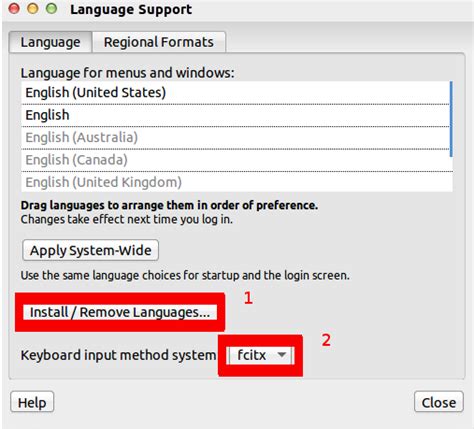This screenshot has width=474, height=429.
Task: Switch to the Regional Formats tab
Action: tap(159, 42)
